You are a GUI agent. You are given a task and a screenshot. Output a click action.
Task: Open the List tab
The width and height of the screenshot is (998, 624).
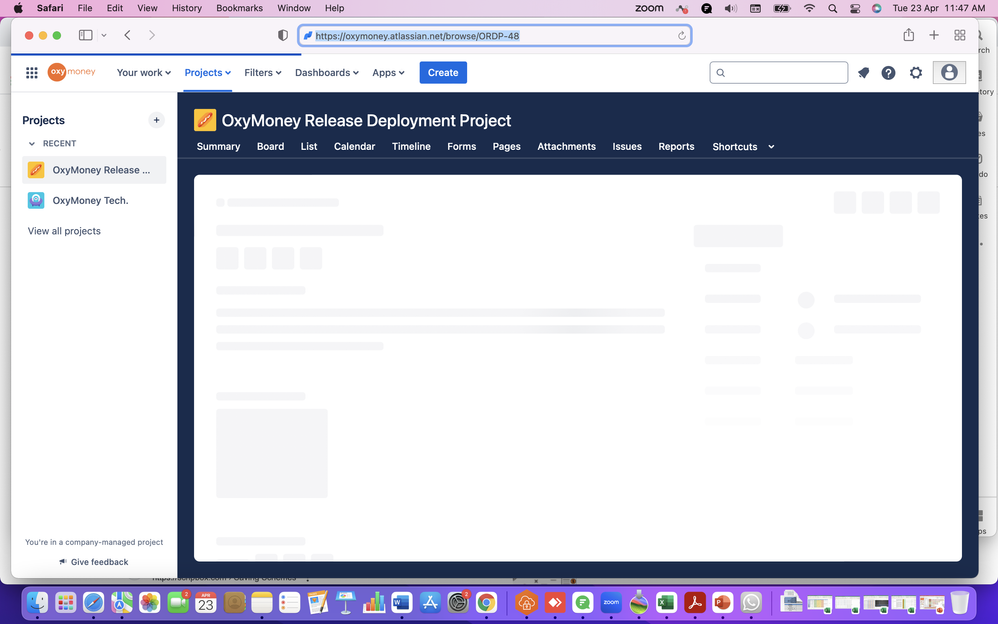point(309,146)
